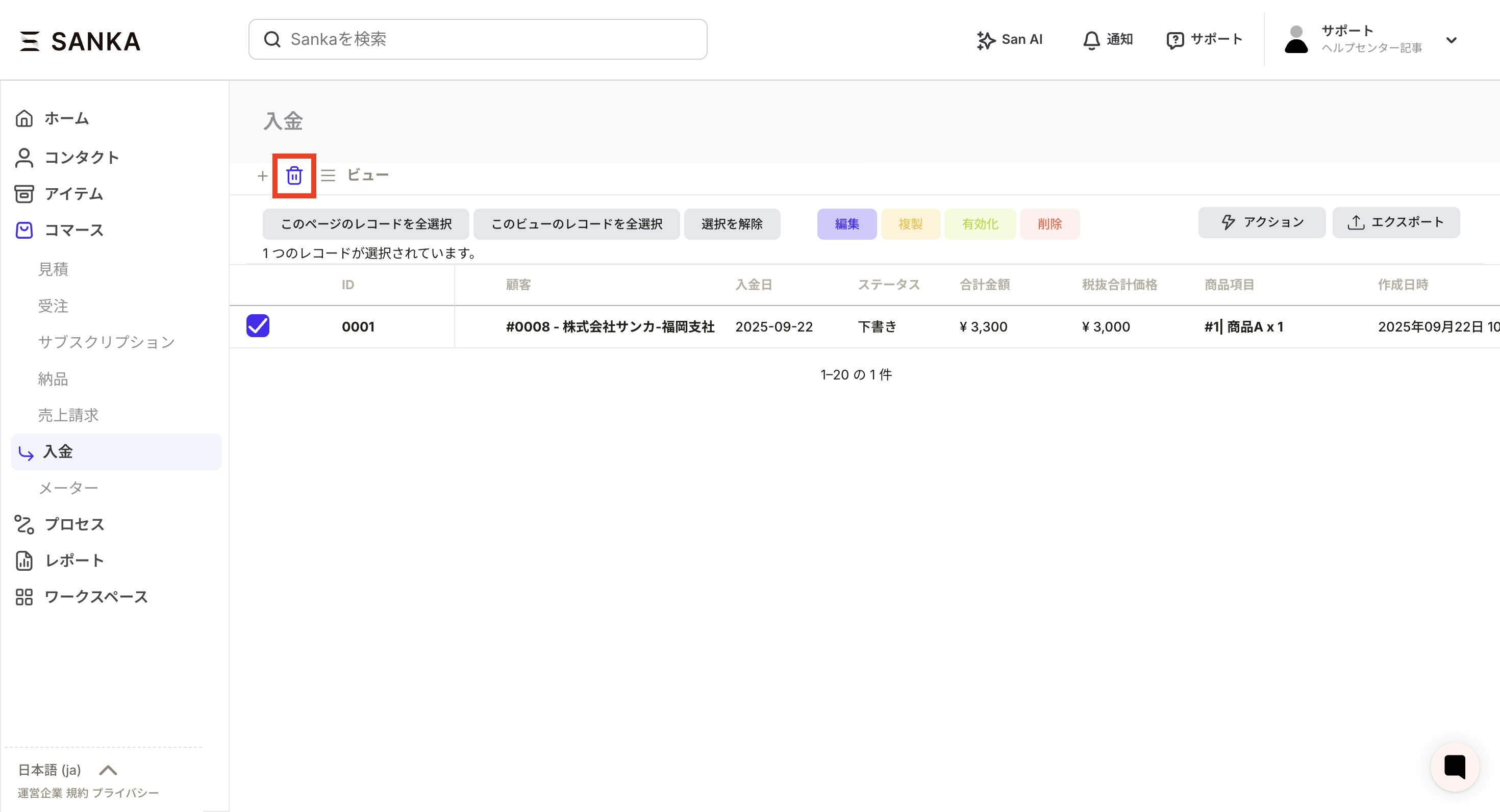Select コンタクト in the sidebar
The height and width of the screenshot is (812, 1500).
[81, 157]
